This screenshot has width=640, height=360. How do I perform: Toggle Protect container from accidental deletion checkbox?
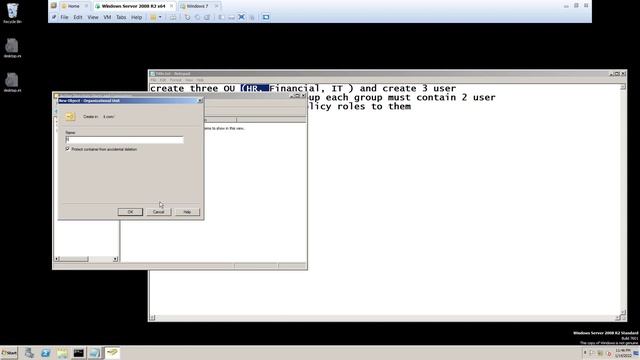68,149
